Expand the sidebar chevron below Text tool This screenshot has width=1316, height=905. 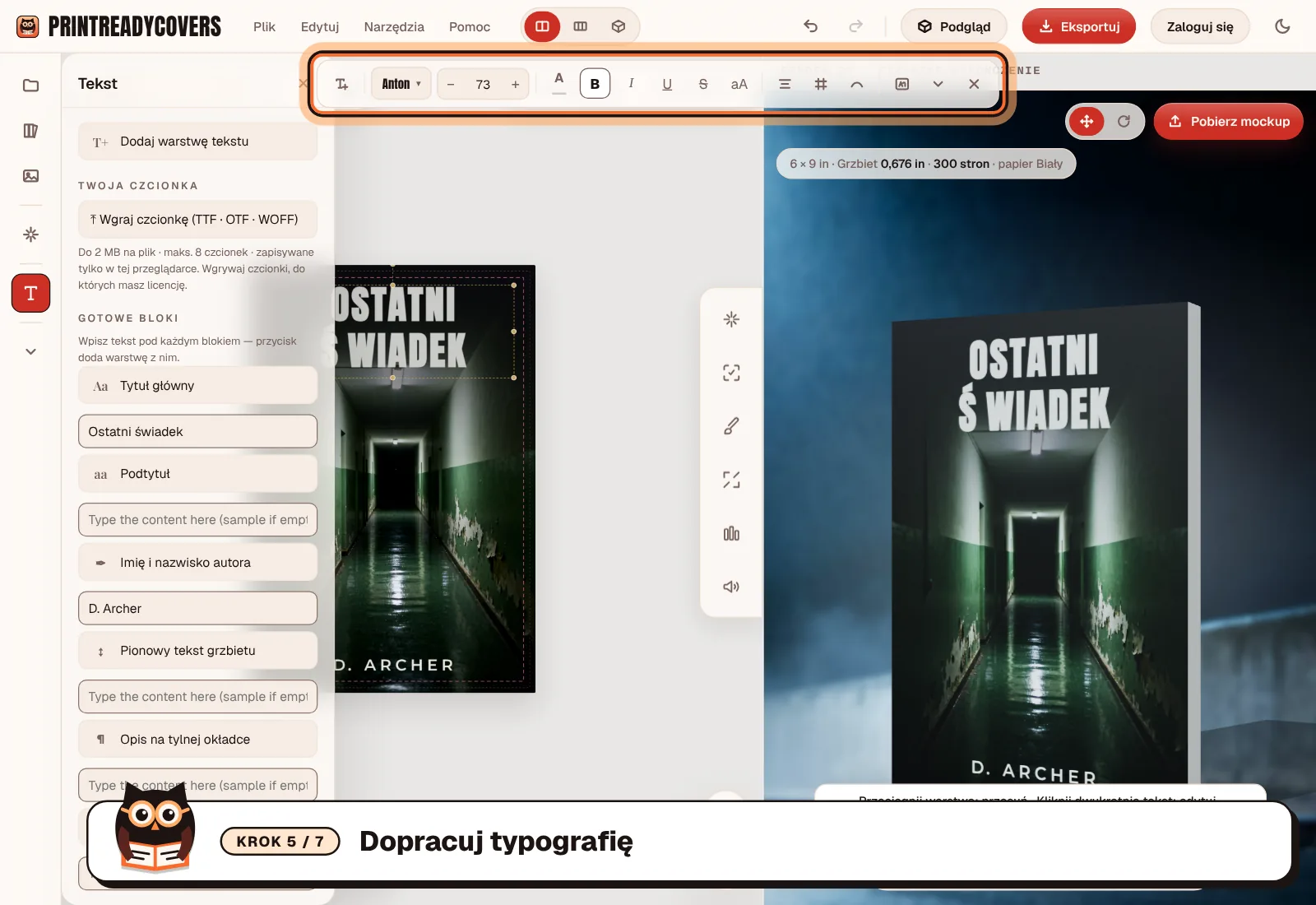(x=30, y=351)
